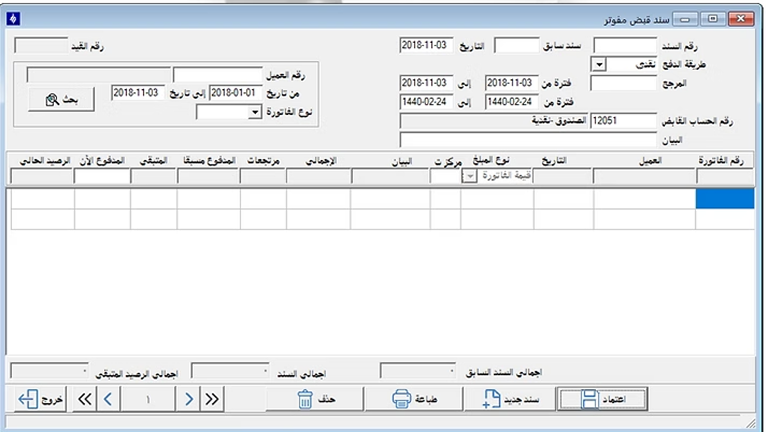Click the account name field الصندوق -نقدية
Image resolution: width=768 pixels, height=432 pixels.
coord(494,120)
